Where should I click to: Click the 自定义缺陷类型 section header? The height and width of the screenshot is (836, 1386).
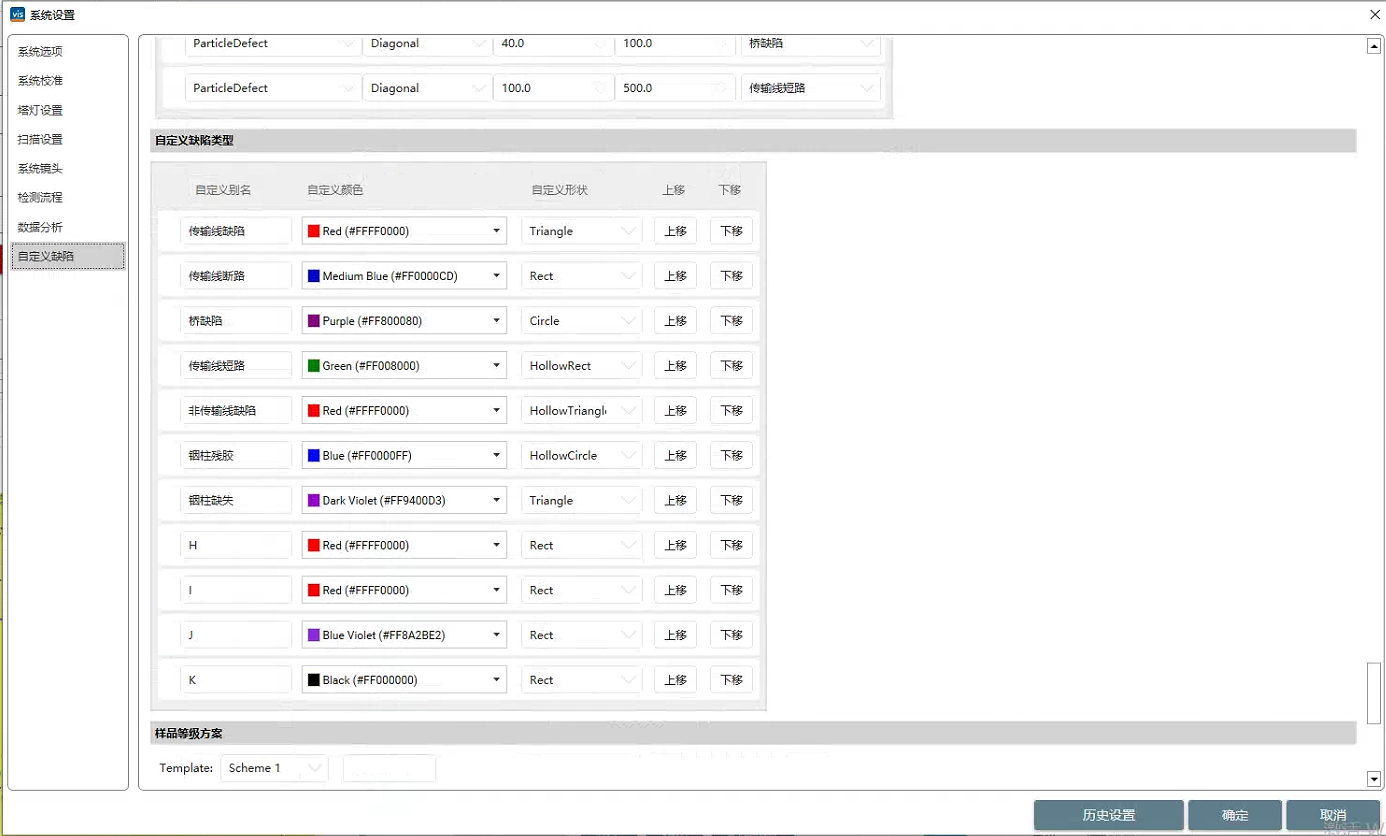tap(753, 141)
